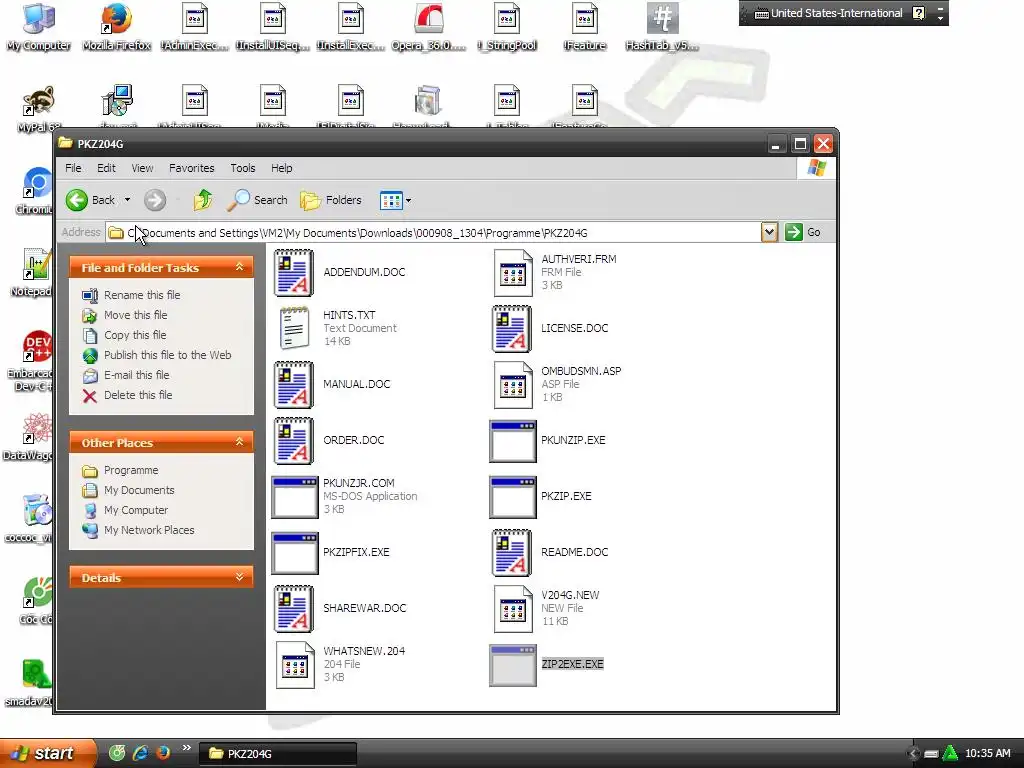Screen dimensions: 1024x768
Task: Open the Edit menu
Action: point(106,168)
